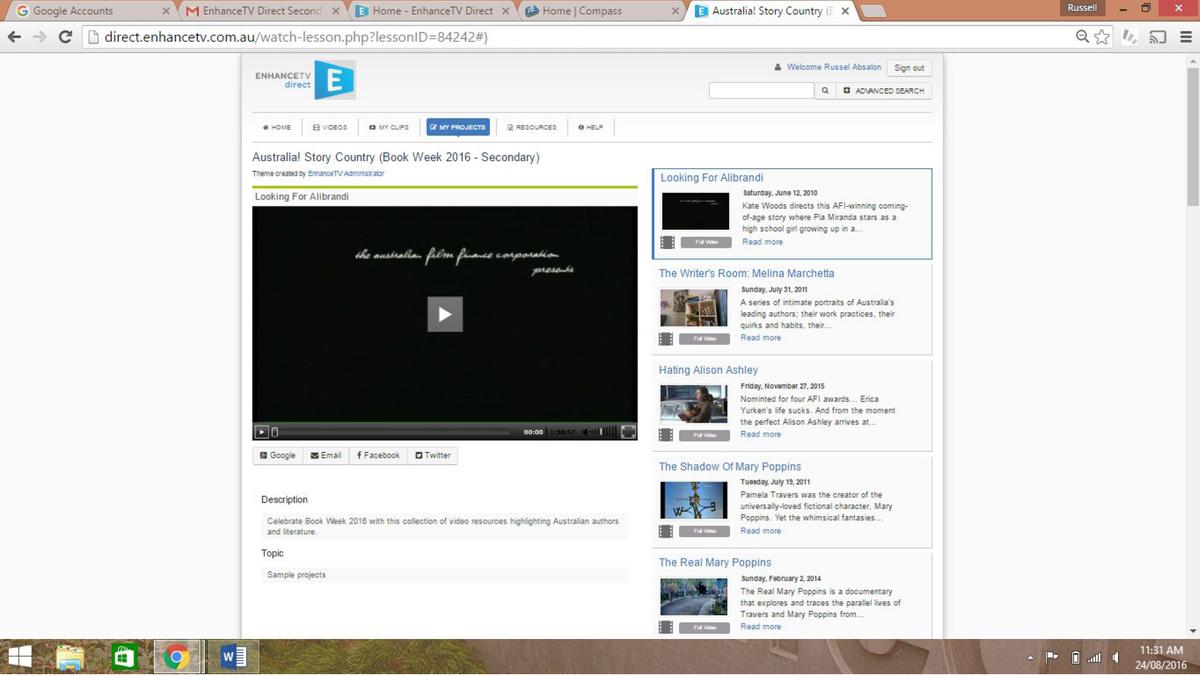The height and width of the screenshot is (676, 1200).
Task: Select the MY PROJECTS nav item
Action: pyautogui.click(x=458, y=127)
